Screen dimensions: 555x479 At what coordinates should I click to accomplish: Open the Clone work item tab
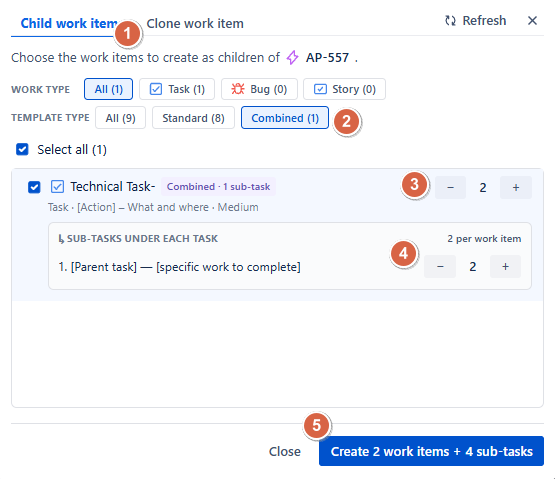[x=195, y=23]
